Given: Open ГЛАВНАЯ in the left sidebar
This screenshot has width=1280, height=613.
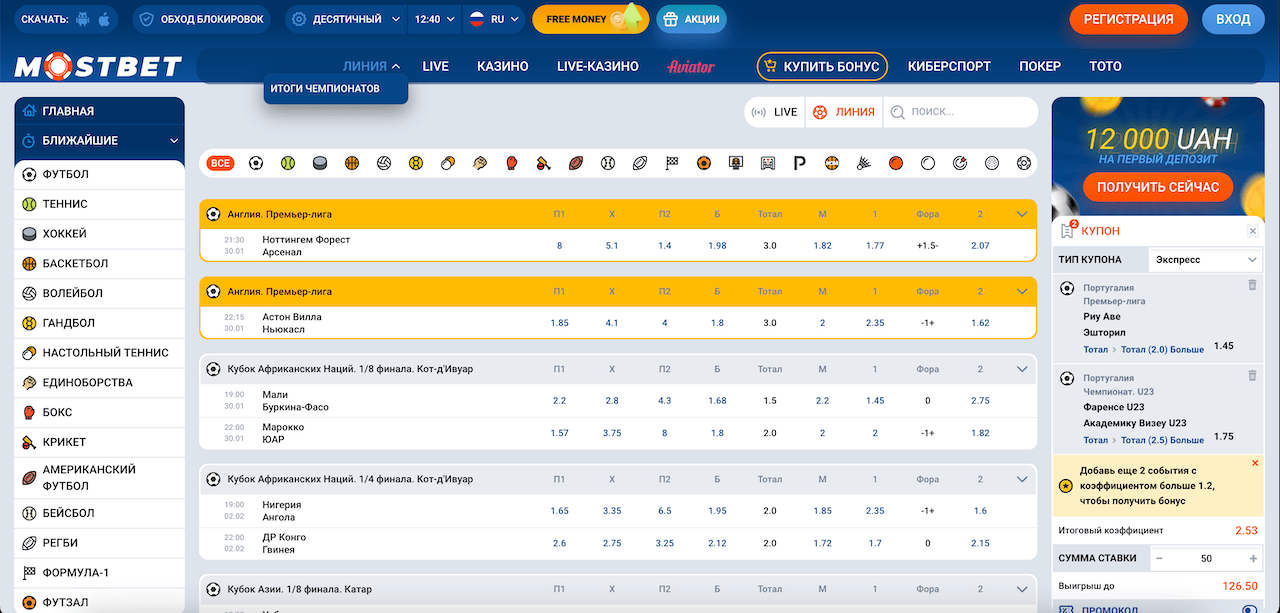Looking at the screenshot, I should [99, 111].
